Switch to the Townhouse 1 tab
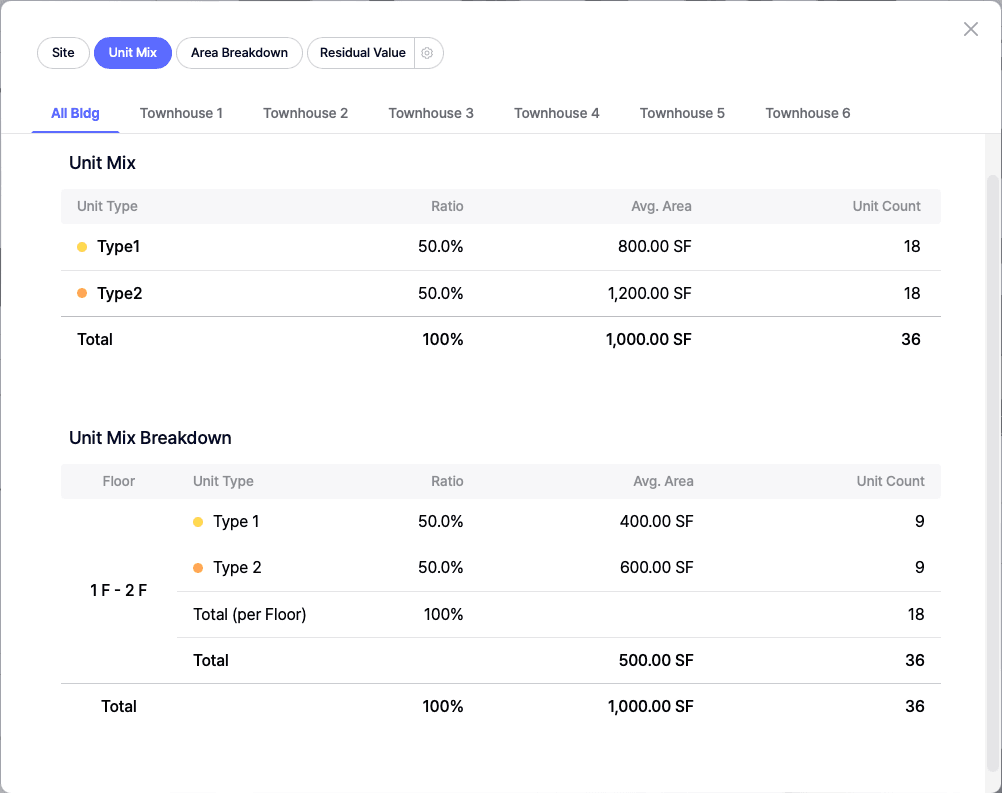The image size is (1002, 793). tap(181, 113)
